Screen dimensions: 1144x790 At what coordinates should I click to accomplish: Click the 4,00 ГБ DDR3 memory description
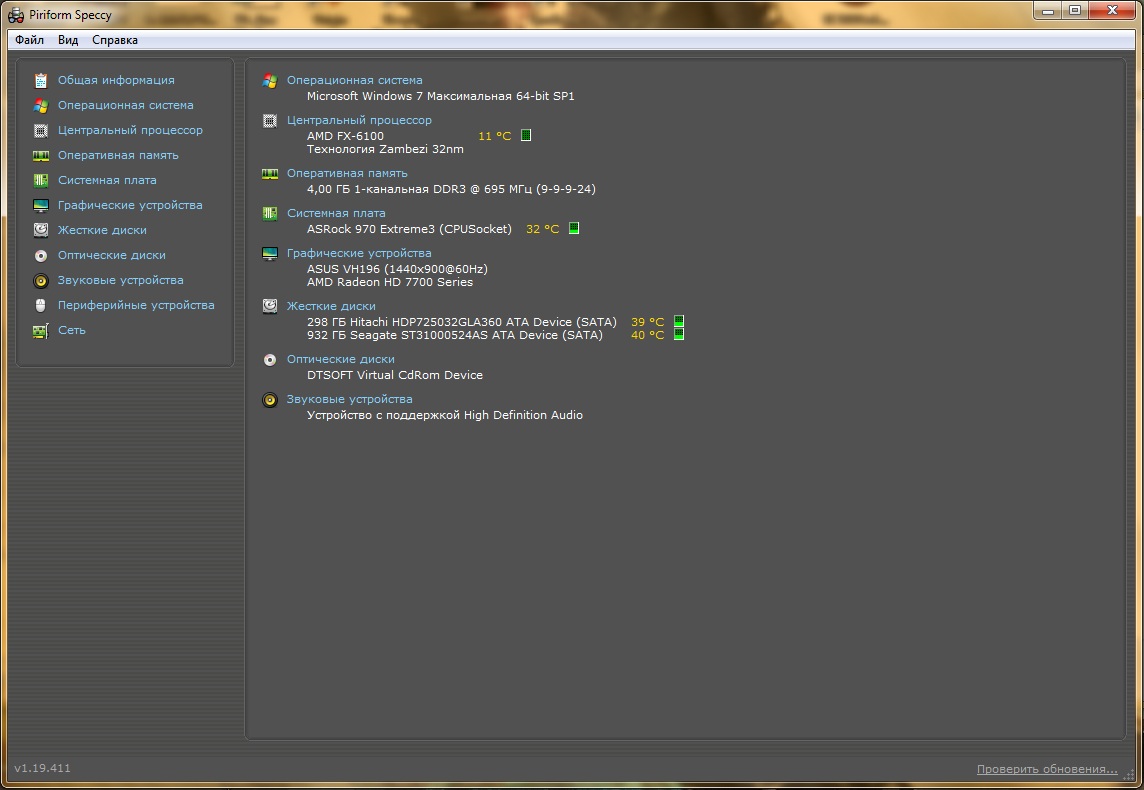point(451,189)
